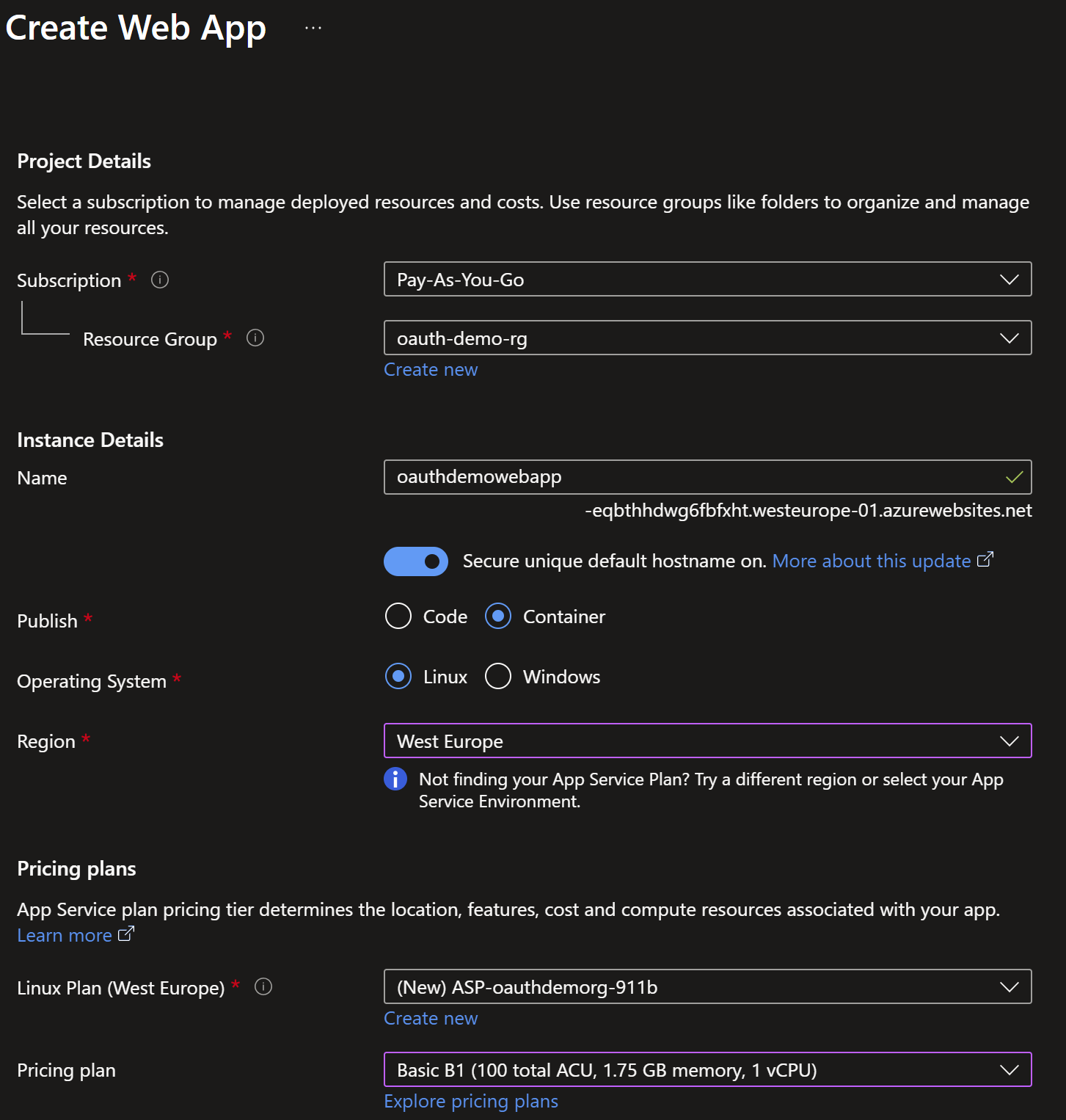Open the Region dropdown showing West Europe
The image size is (1066, 1120).
coord(707,741)
